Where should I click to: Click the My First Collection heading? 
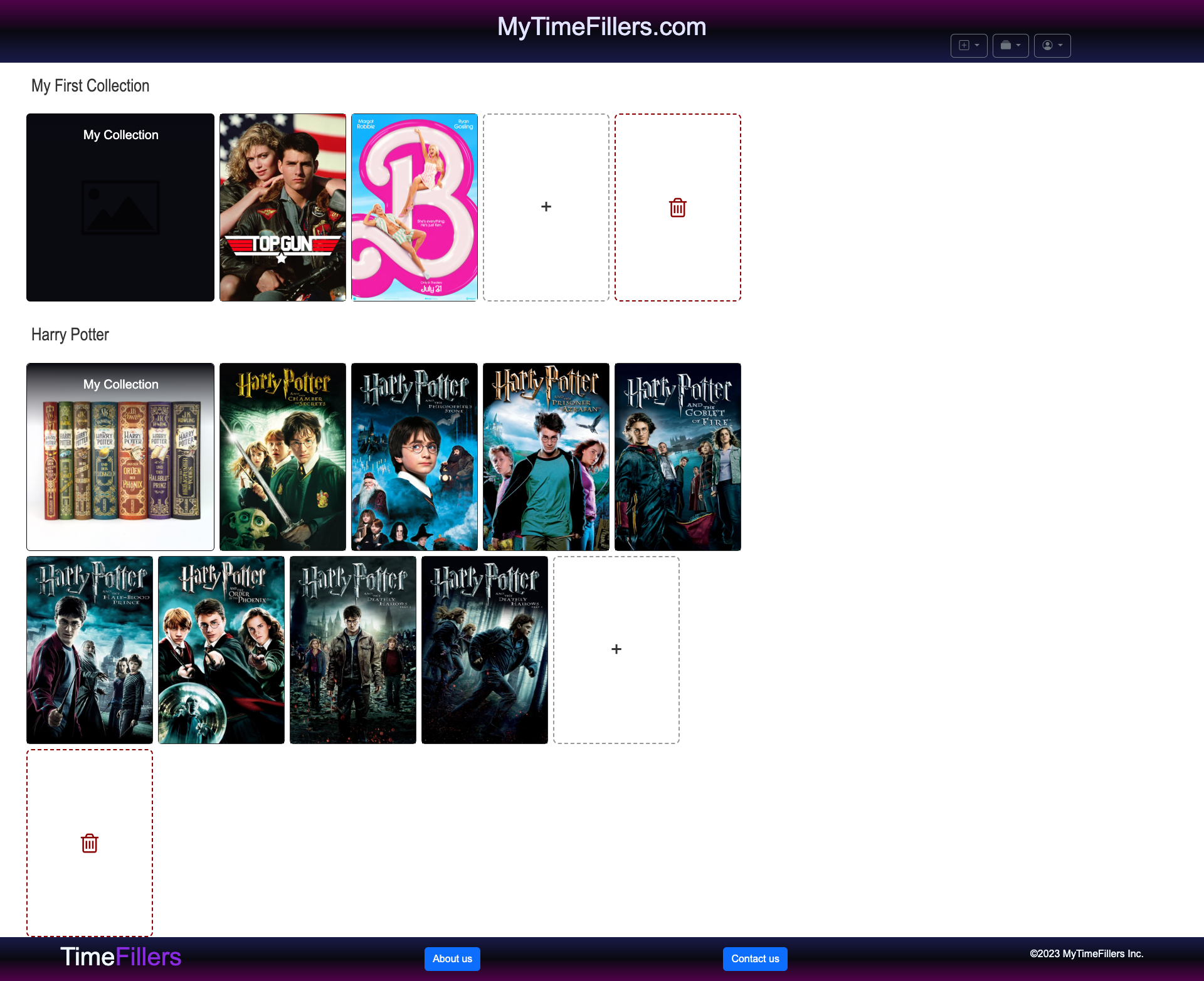pyautogui.click(x=90, y=86)
